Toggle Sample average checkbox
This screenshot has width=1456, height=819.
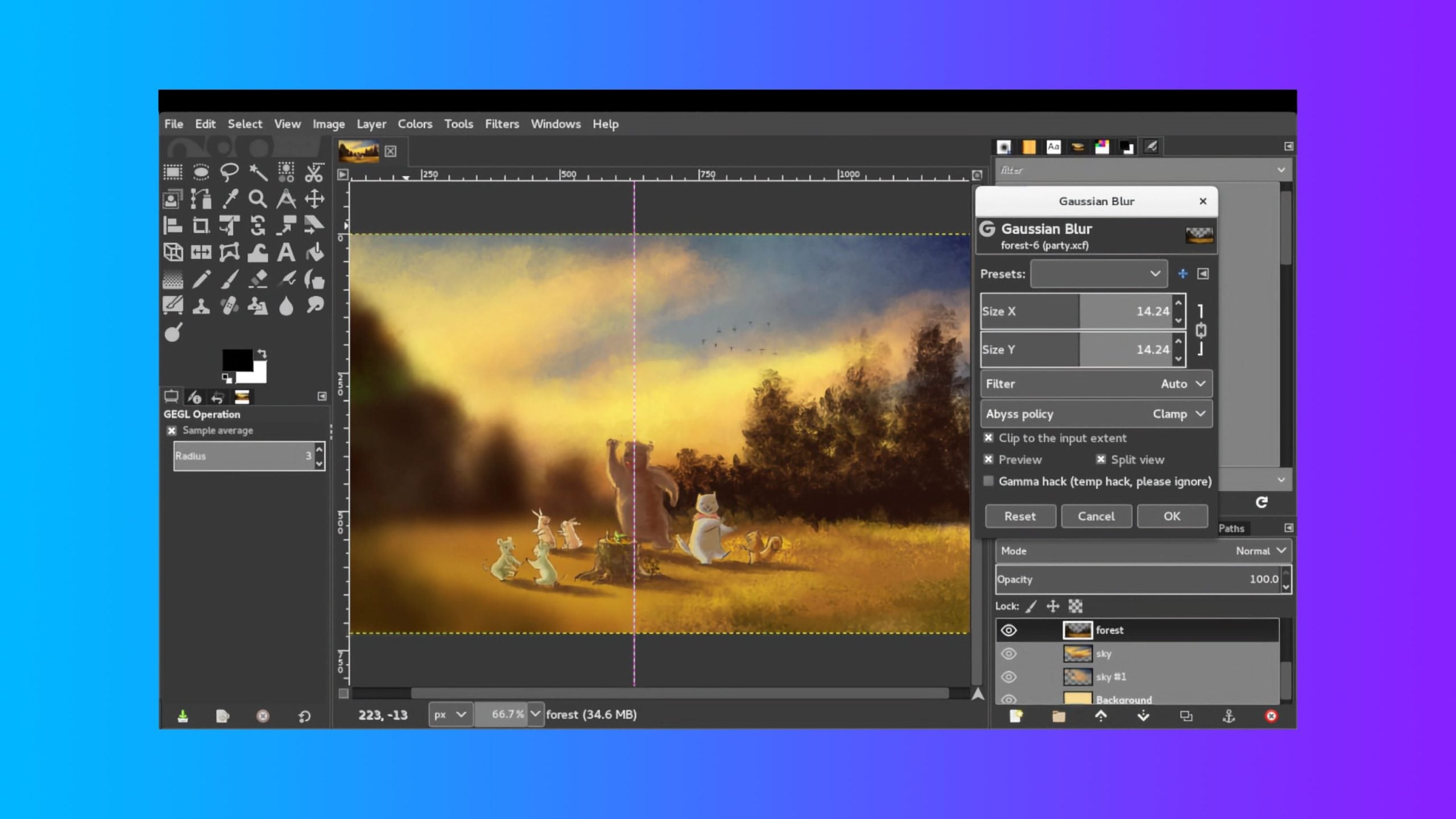point(172,431)
